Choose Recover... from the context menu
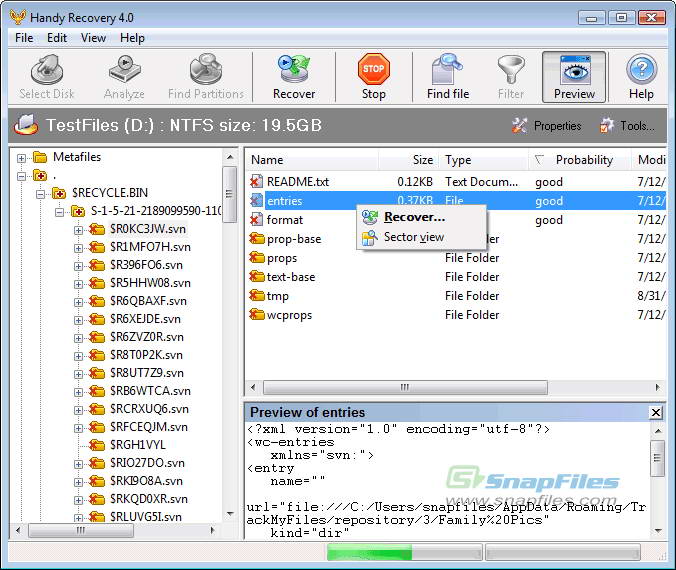Screen dimensions: 676x570 coord(421,217)
